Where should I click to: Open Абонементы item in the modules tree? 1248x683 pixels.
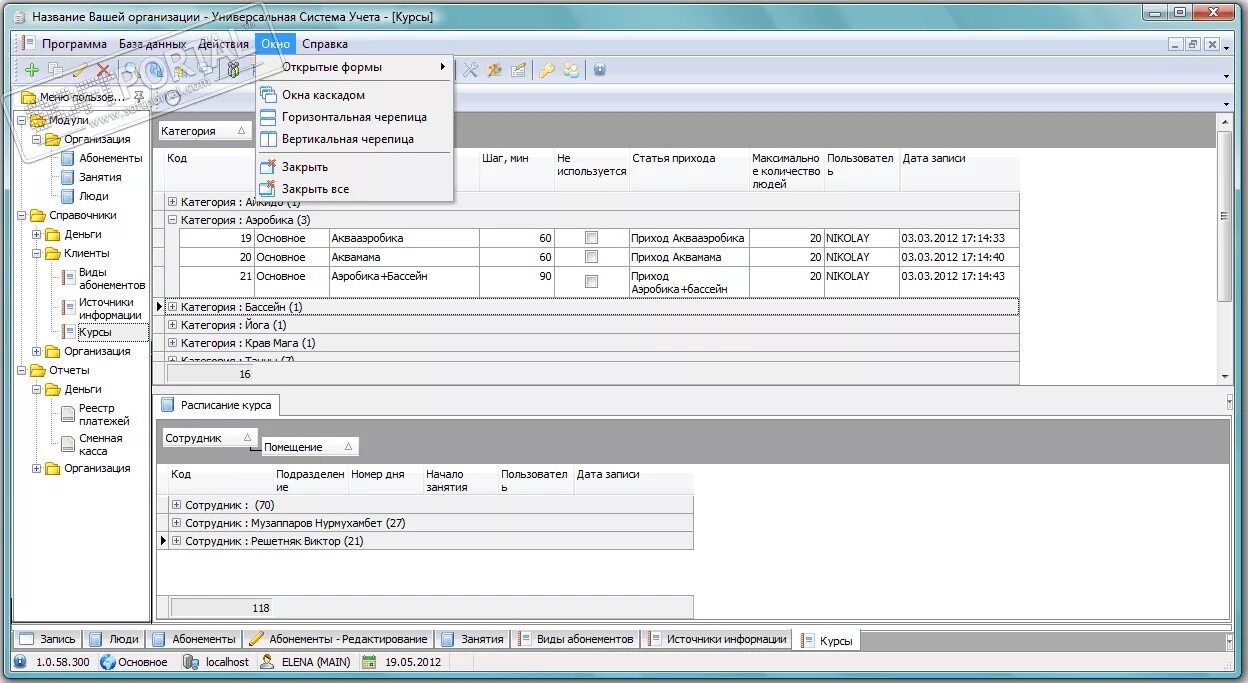tap(111, 158)
